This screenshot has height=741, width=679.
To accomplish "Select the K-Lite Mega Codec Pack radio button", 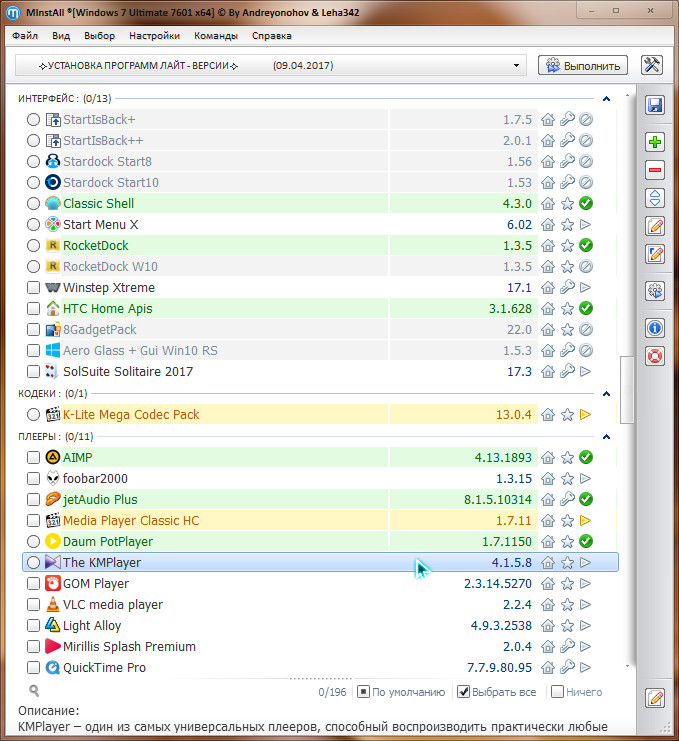I will click(33, 414).
